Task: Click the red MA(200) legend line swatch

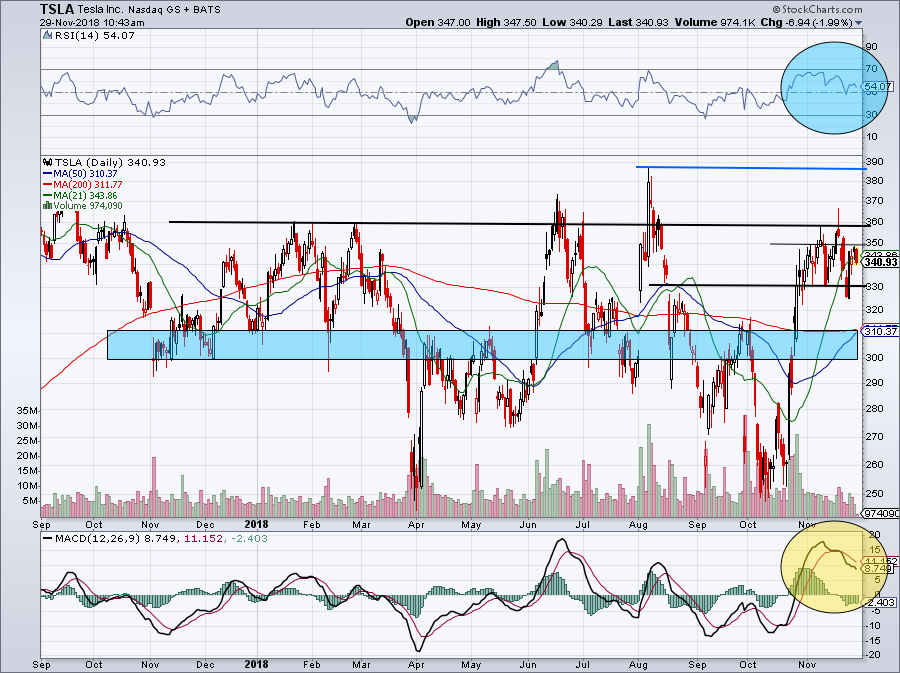Action: tap(48, 185)
